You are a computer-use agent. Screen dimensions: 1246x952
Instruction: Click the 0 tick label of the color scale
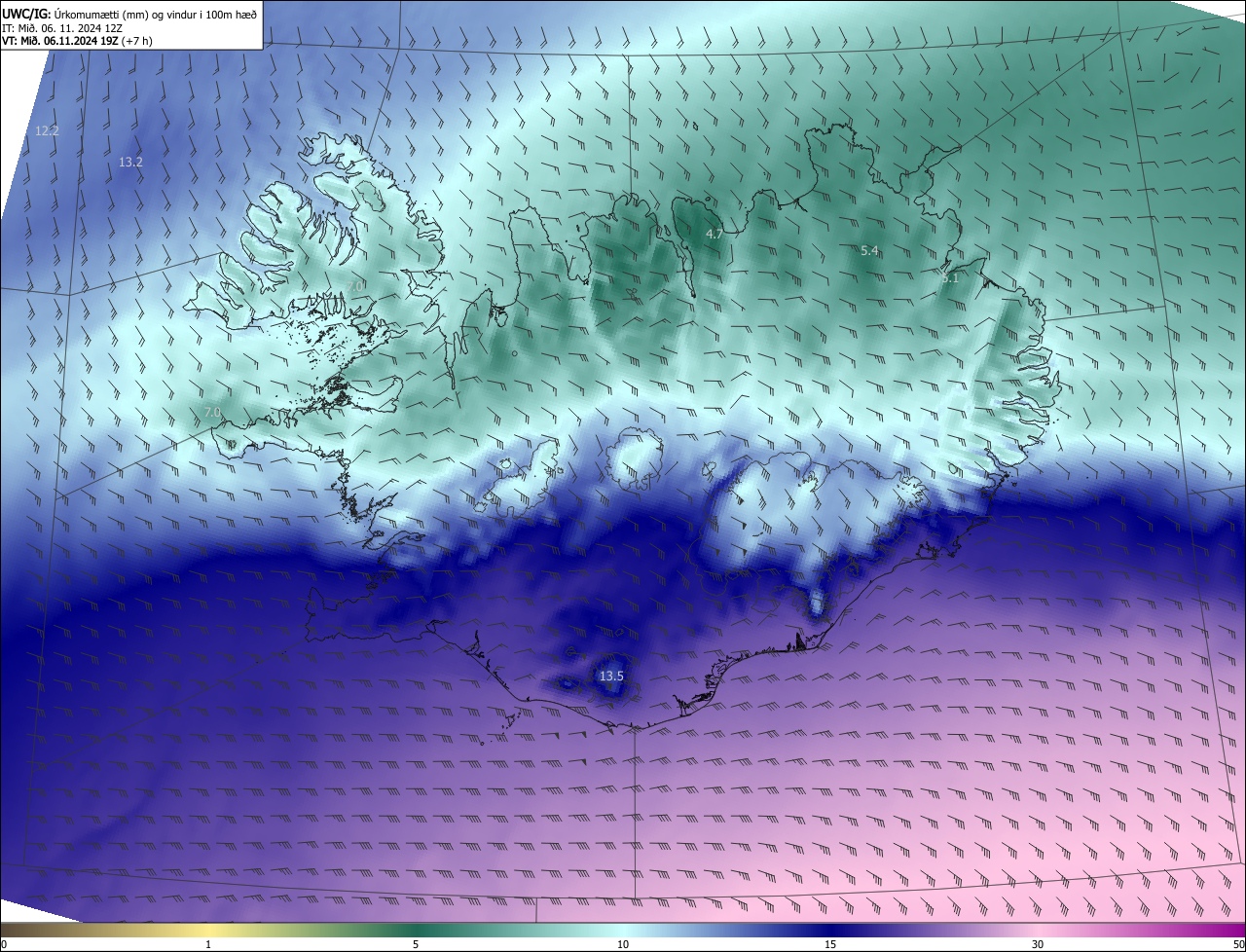4,944
